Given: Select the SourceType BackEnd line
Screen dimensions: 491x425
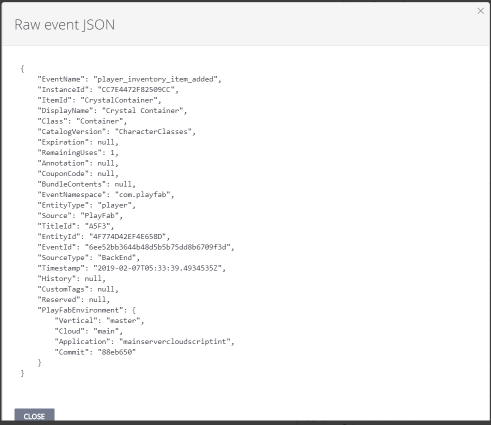Looking at the screenshot, I should 89,258.
